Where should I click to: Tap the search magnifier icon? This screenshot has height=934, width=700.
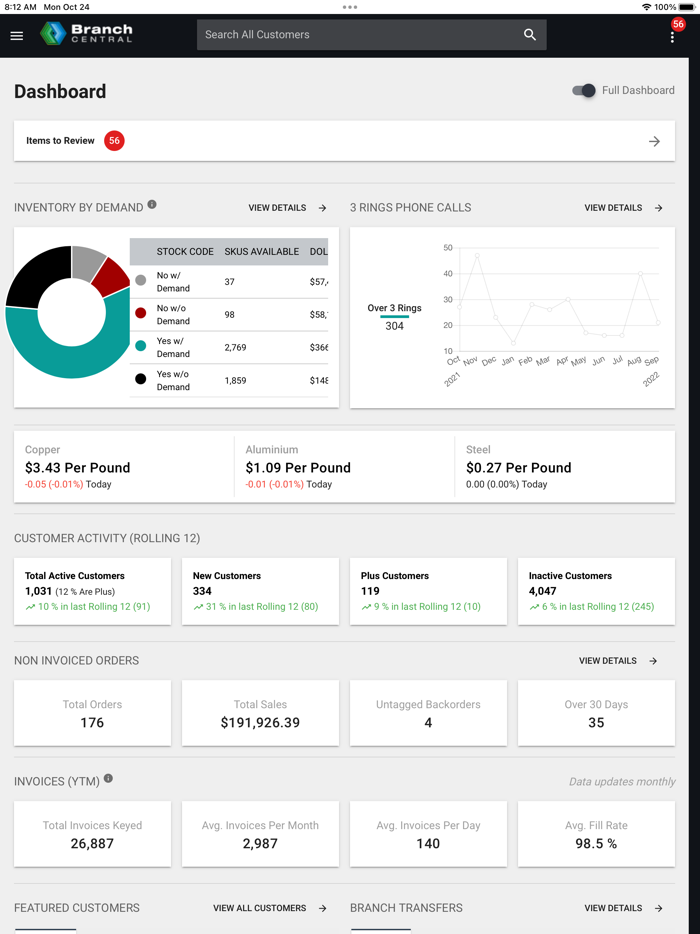[x=530, y=35]
